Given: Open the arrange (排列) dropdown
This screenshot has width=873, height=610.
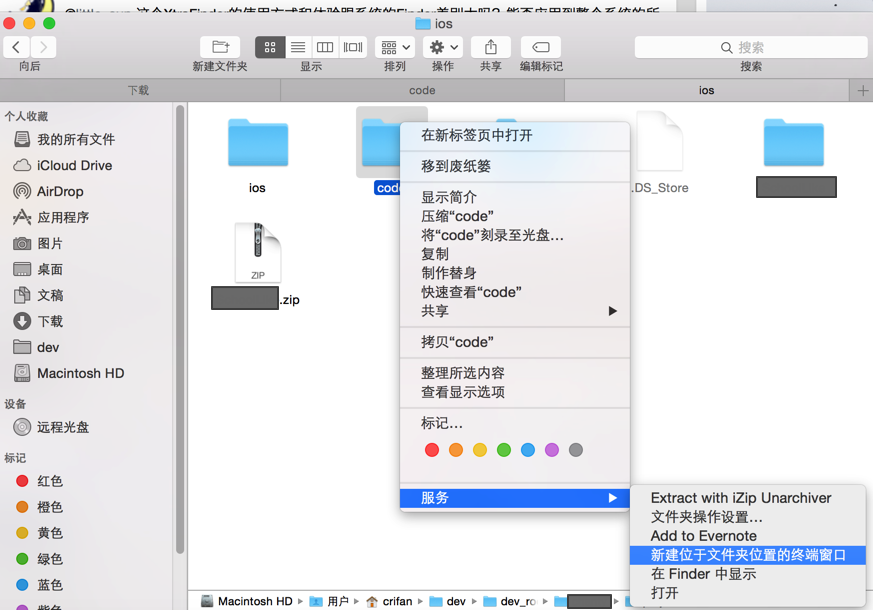Looking at the screenshot, I should pyautogui.click(x=395, y=47).
